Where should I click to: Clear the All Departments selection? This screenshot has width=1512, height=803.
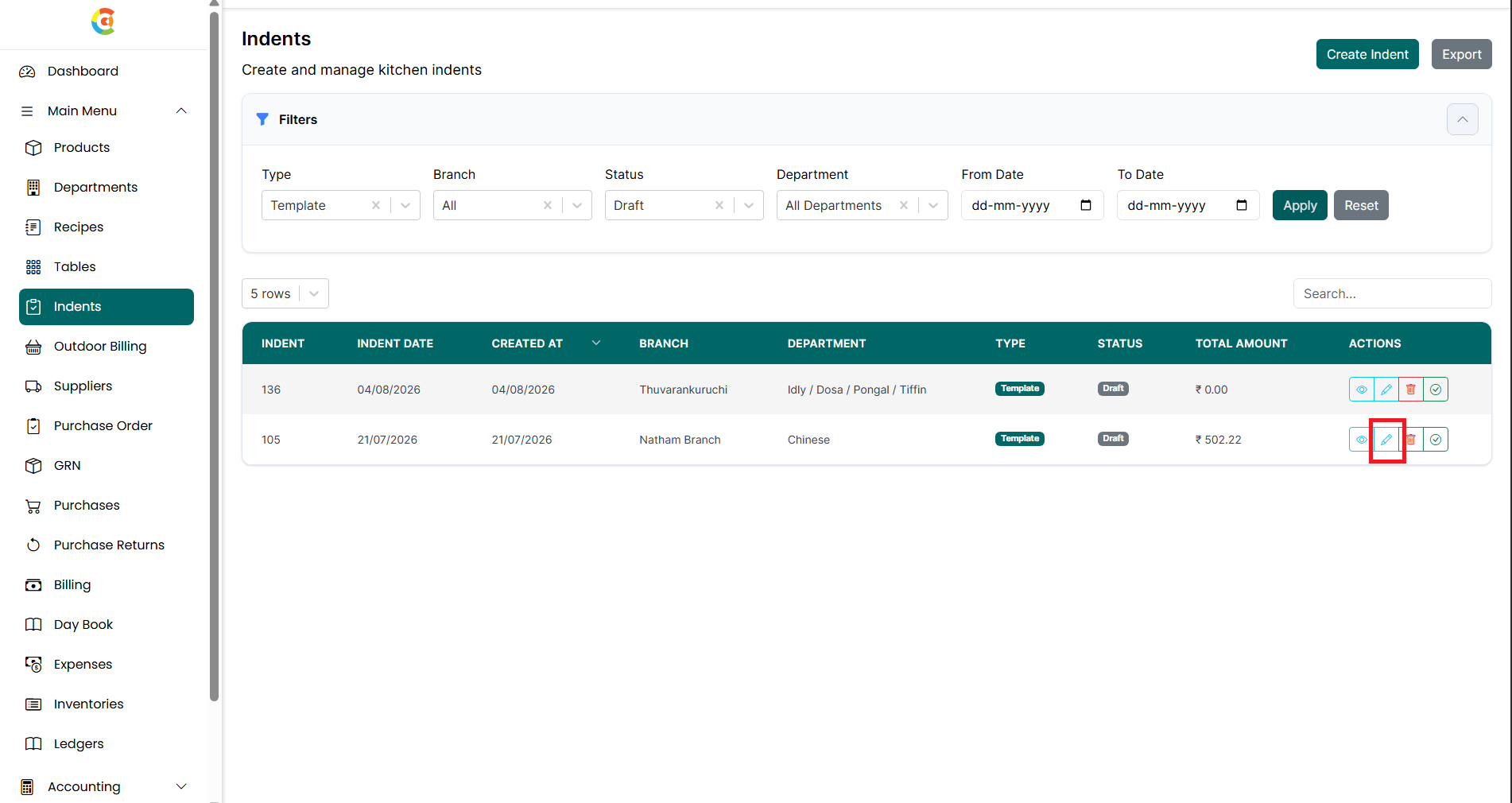click(904, 205)
